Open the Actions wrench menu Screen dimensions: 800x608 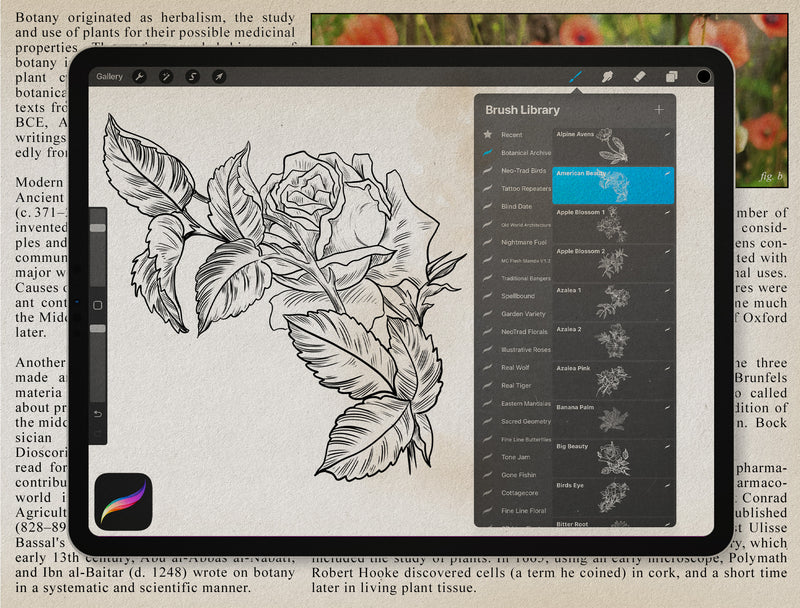click(x=140, y=76)
